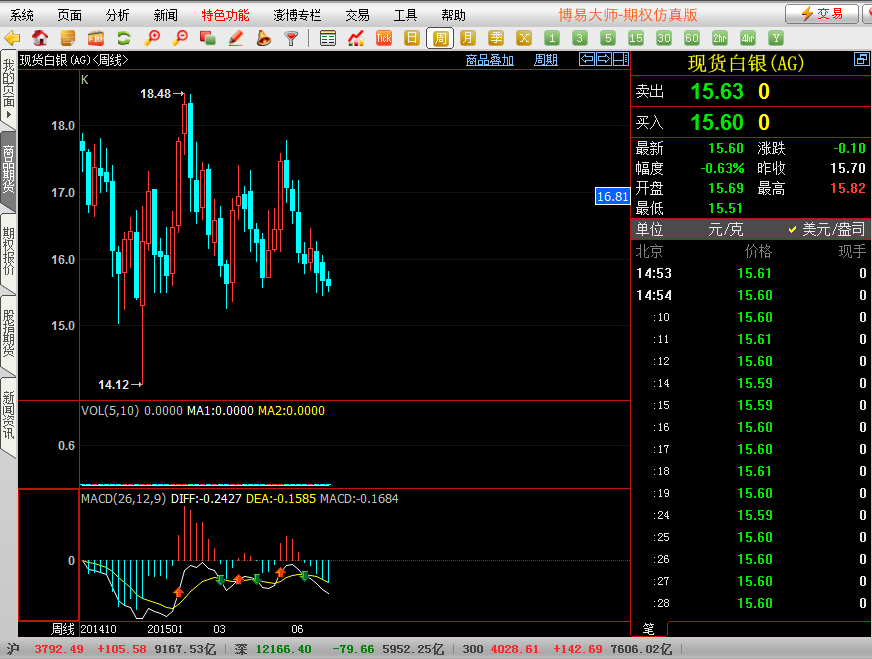Open the bell alert icon
Viewport: 872px width, 659px height.
263,38
